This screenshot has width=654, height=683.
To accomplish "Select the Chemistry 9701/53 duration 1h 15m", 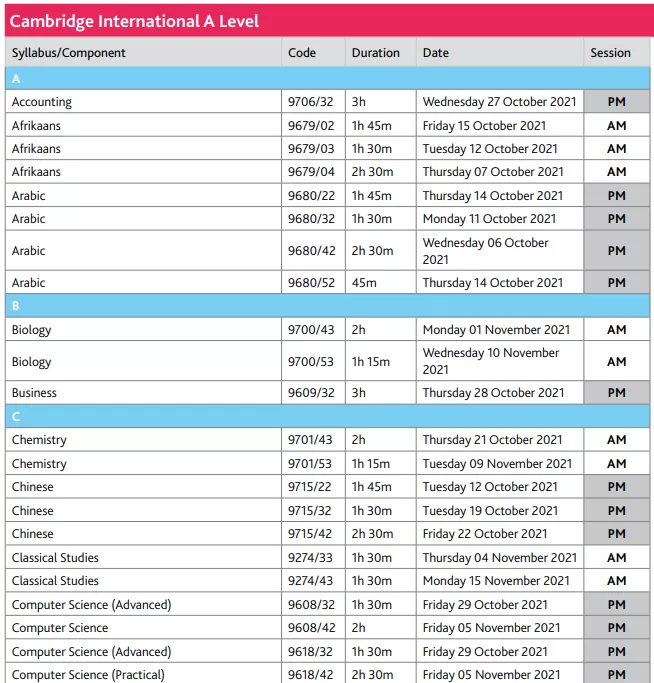I will coord(371,463).
